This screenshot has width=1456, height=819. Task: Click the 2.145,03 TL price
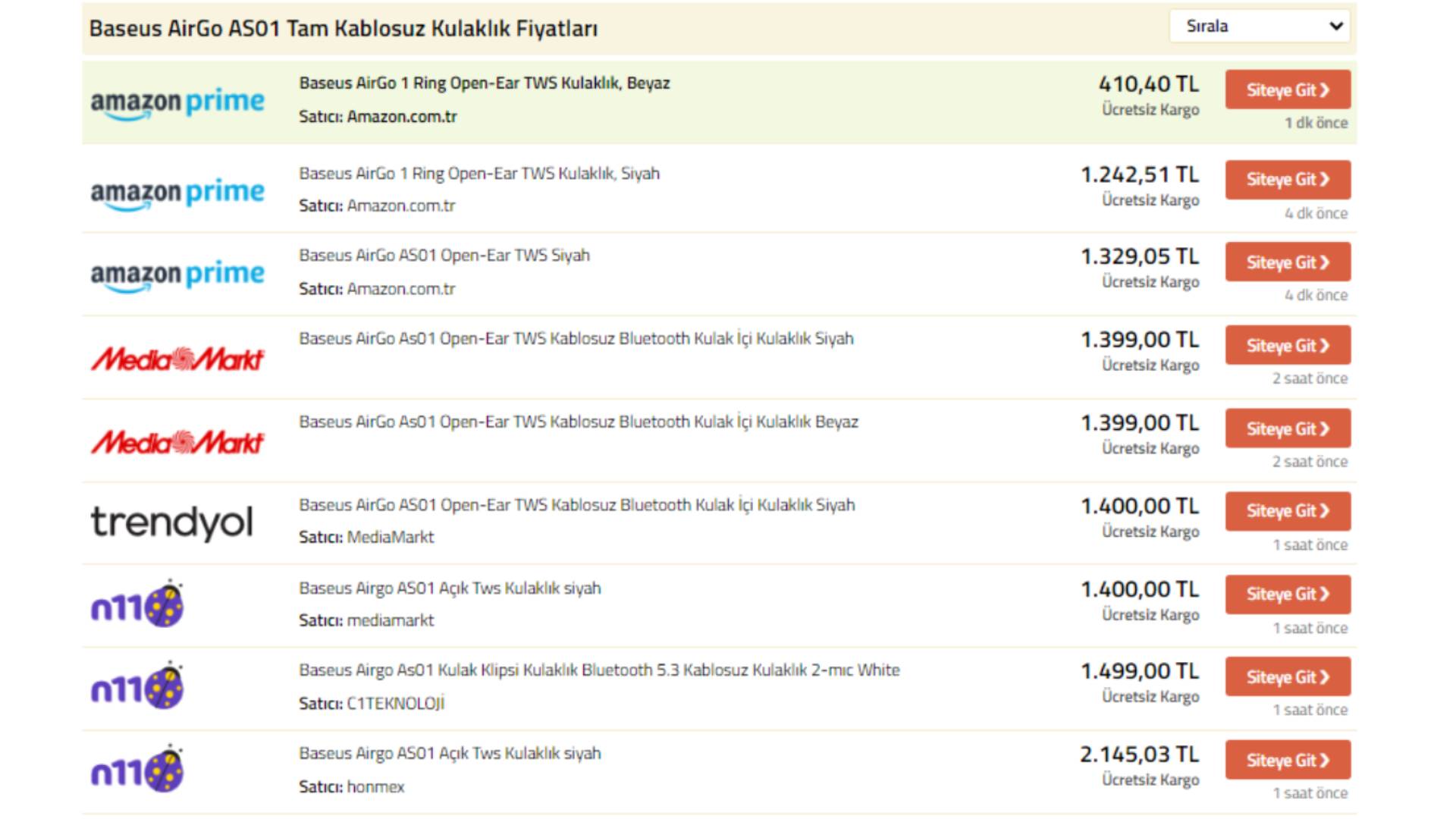[1140, 755]
